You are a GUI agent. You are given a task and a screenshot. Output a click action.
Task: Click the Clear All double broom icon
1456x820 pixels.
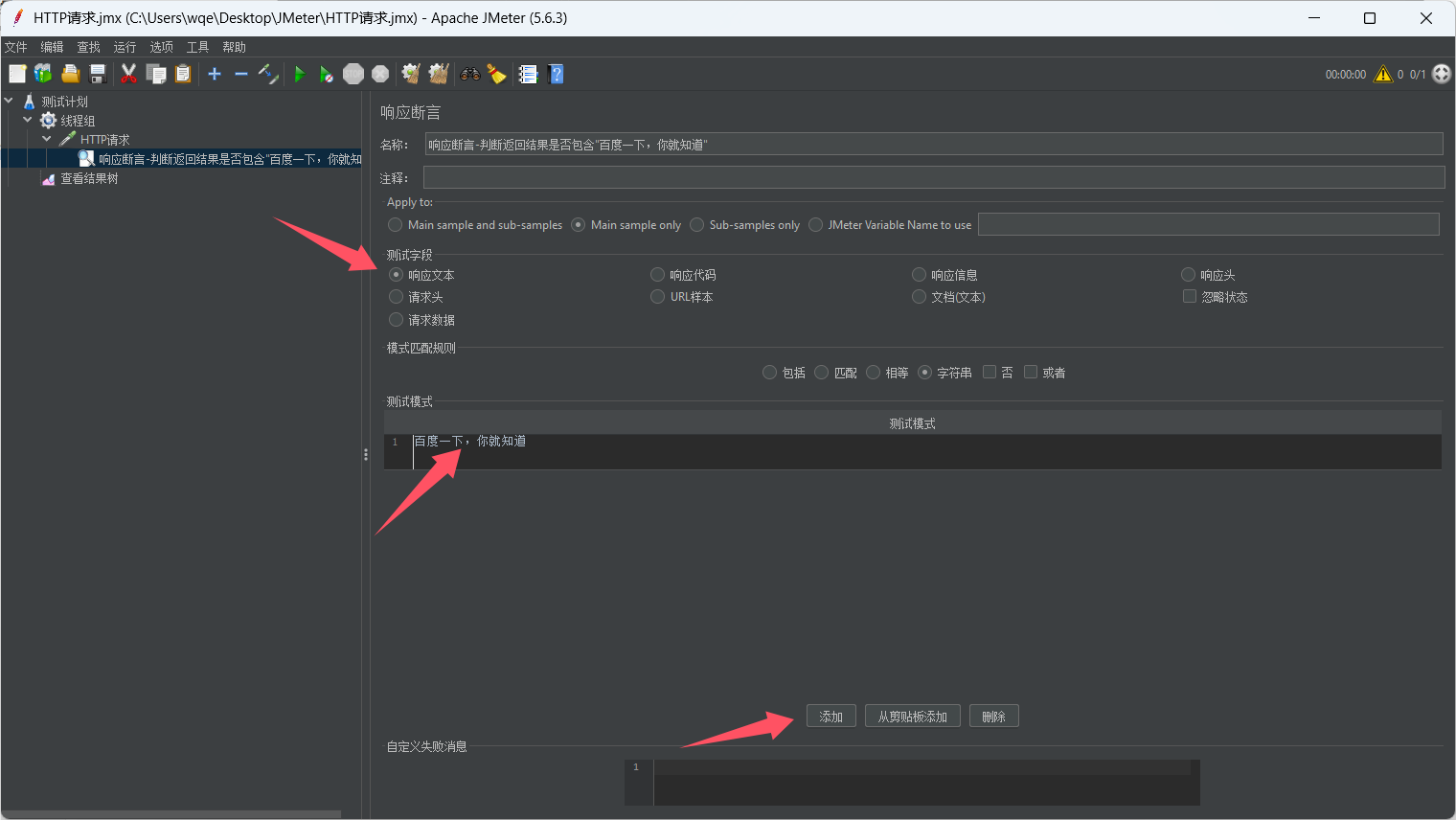click(439, 74)
